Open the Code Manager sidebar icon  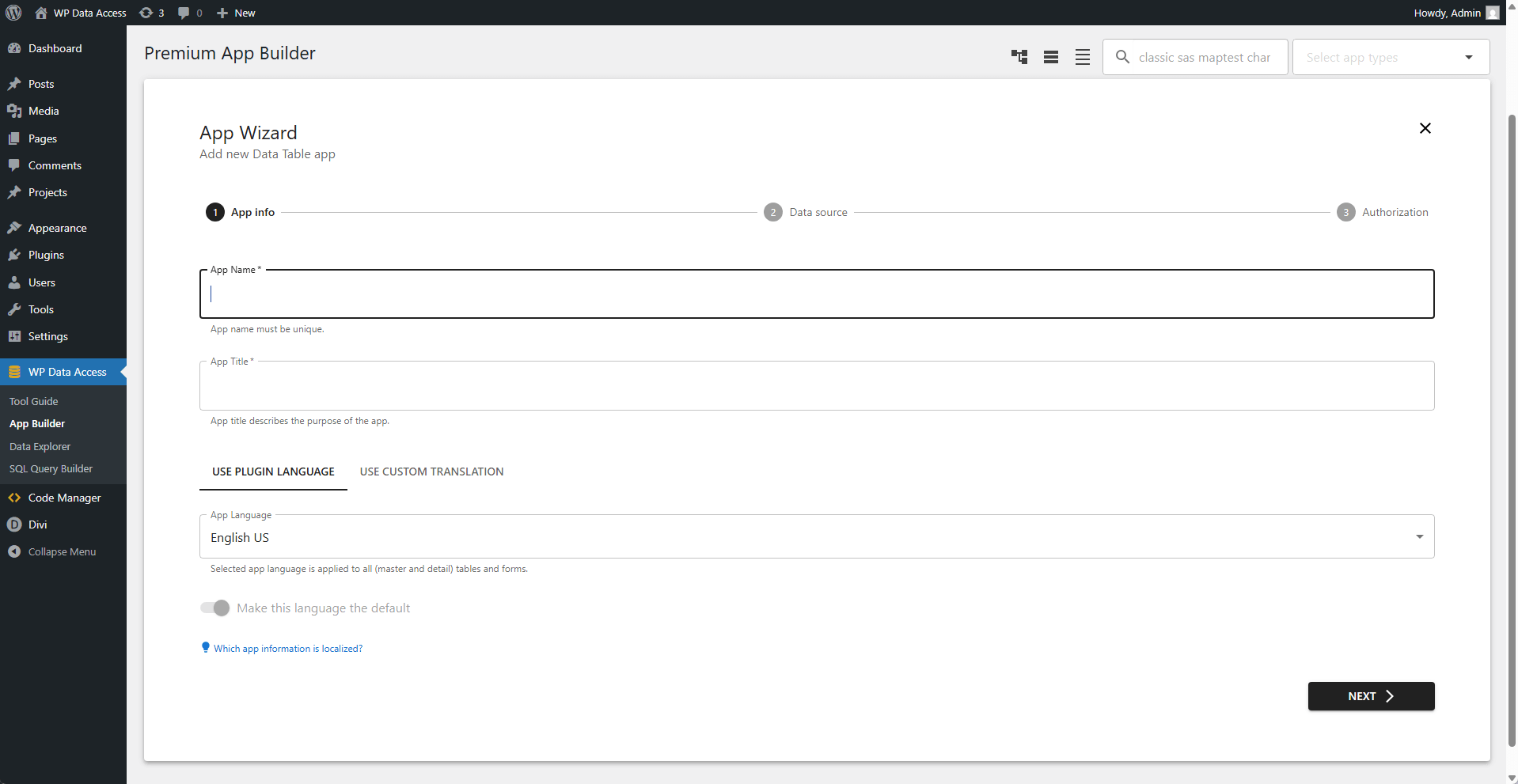(14, 498)
